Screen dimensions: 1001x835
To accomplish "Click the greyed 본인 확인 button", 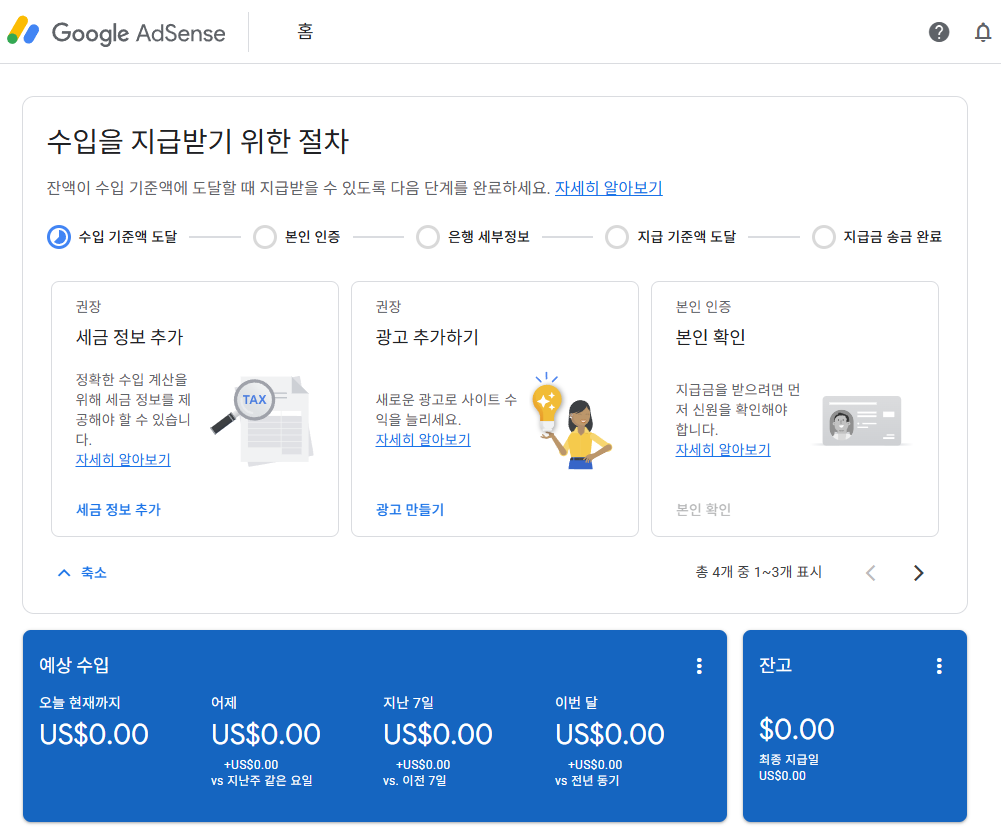I will pos(703,509).
